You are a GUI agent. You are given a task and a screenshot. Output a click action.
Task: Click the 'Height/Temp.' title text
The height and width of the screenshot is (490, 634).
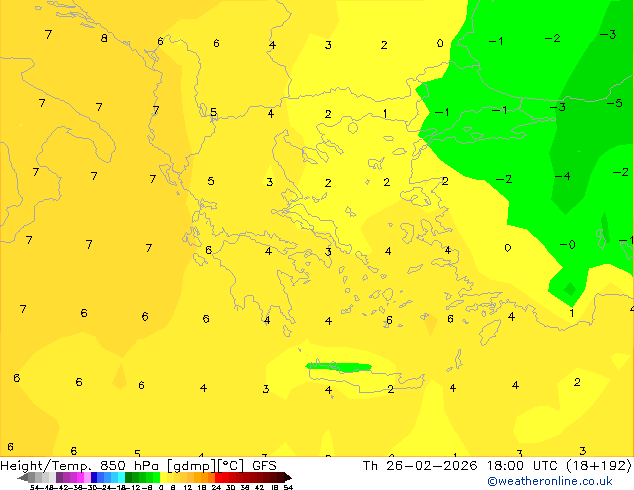pos(46,466)
